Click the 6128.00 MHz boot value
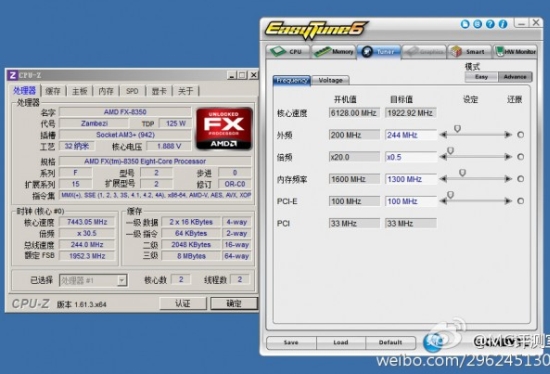 [354, 113]
